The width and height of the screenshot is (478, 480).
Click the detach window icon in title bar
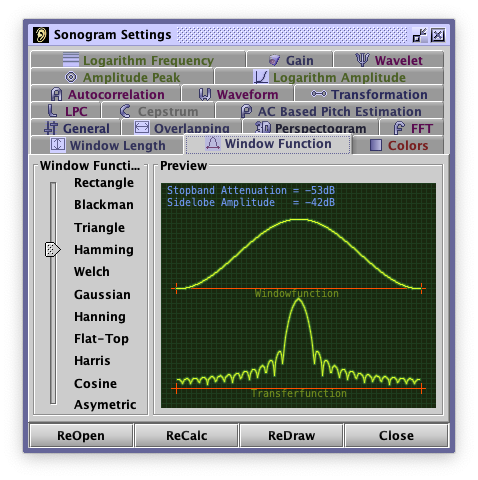click(419, 35)
